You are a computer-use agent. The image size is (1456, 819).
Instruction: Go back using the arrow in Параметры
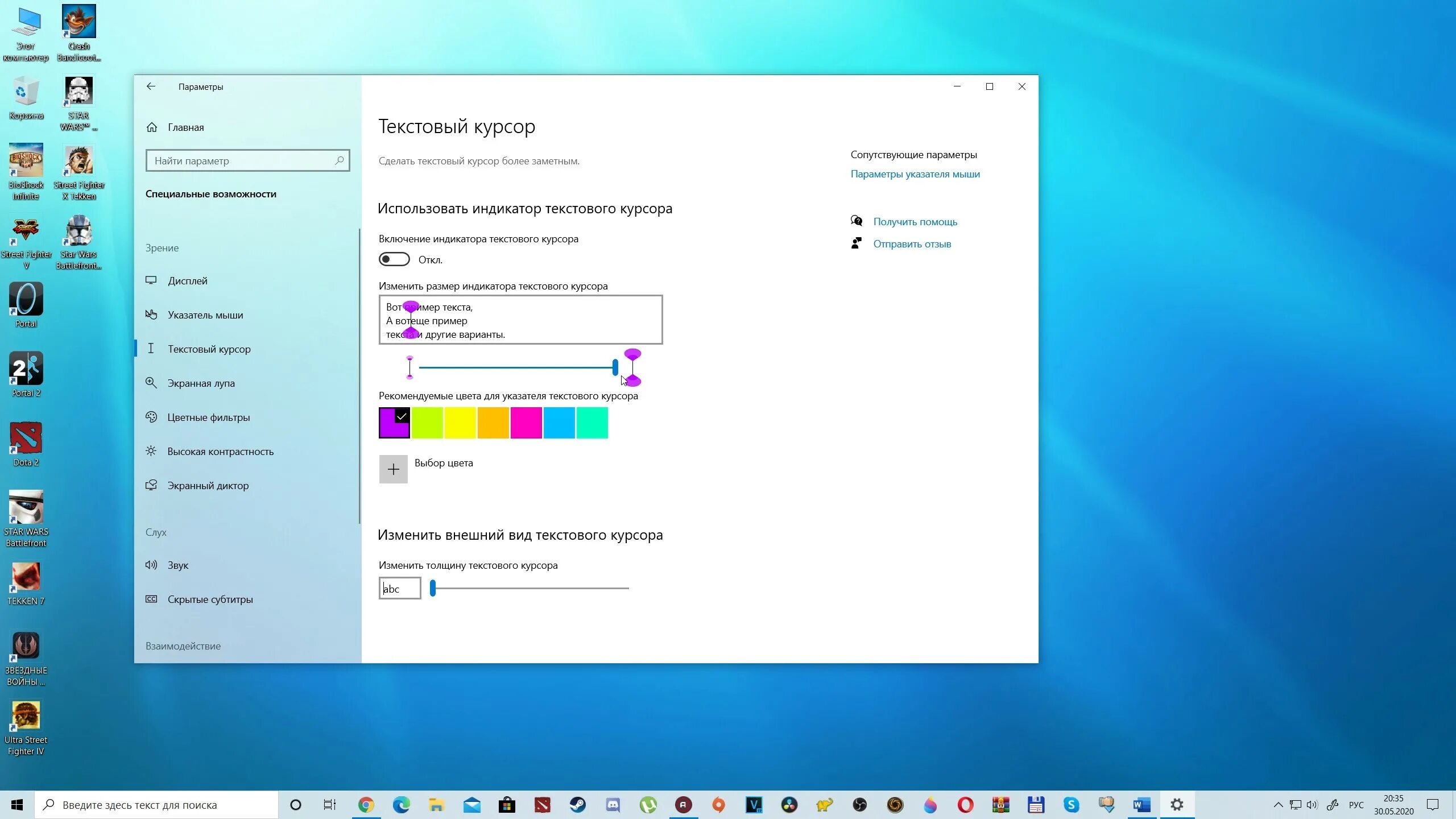[x=151, y=86]
